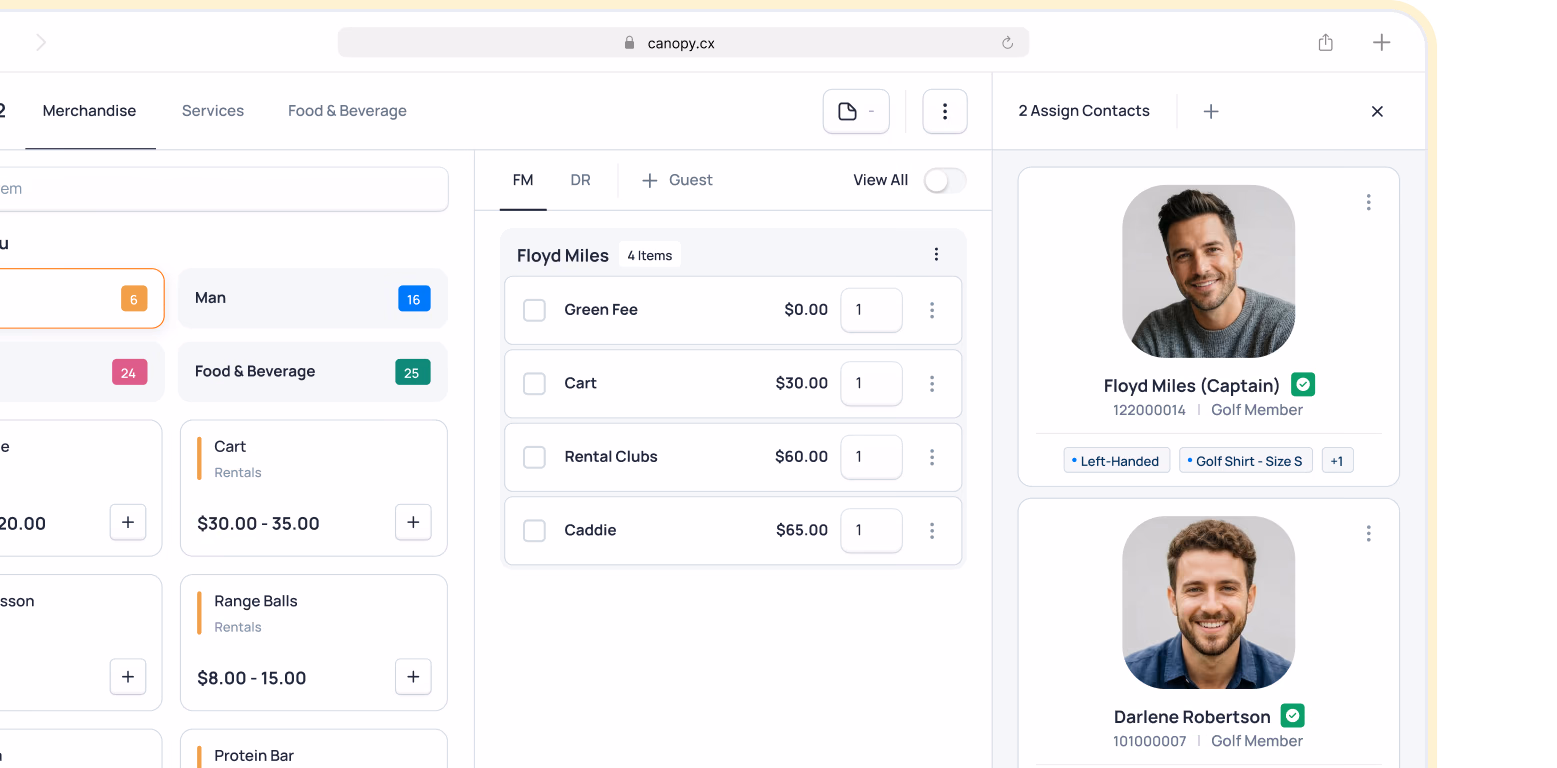
Task: Open the vertical three-dot menu in header
Action: 945,111
